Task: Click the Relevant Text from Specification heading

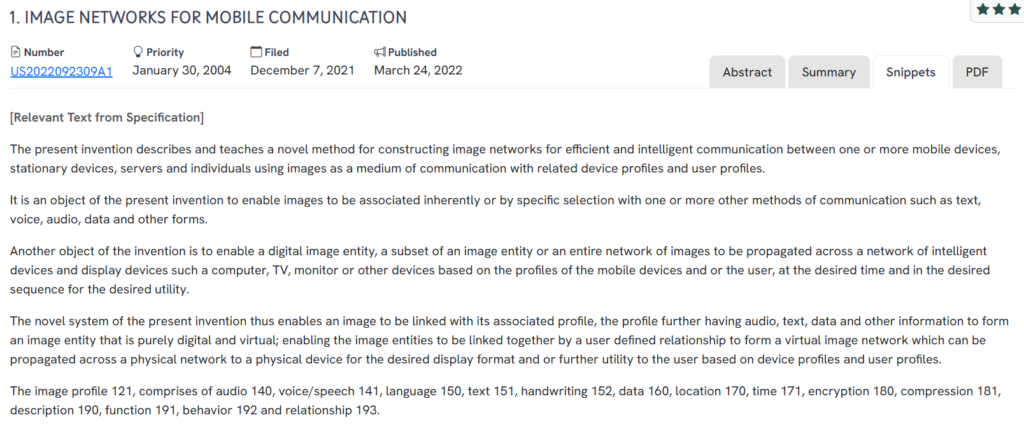Action: pyautogui.click(x=106, y=117)
